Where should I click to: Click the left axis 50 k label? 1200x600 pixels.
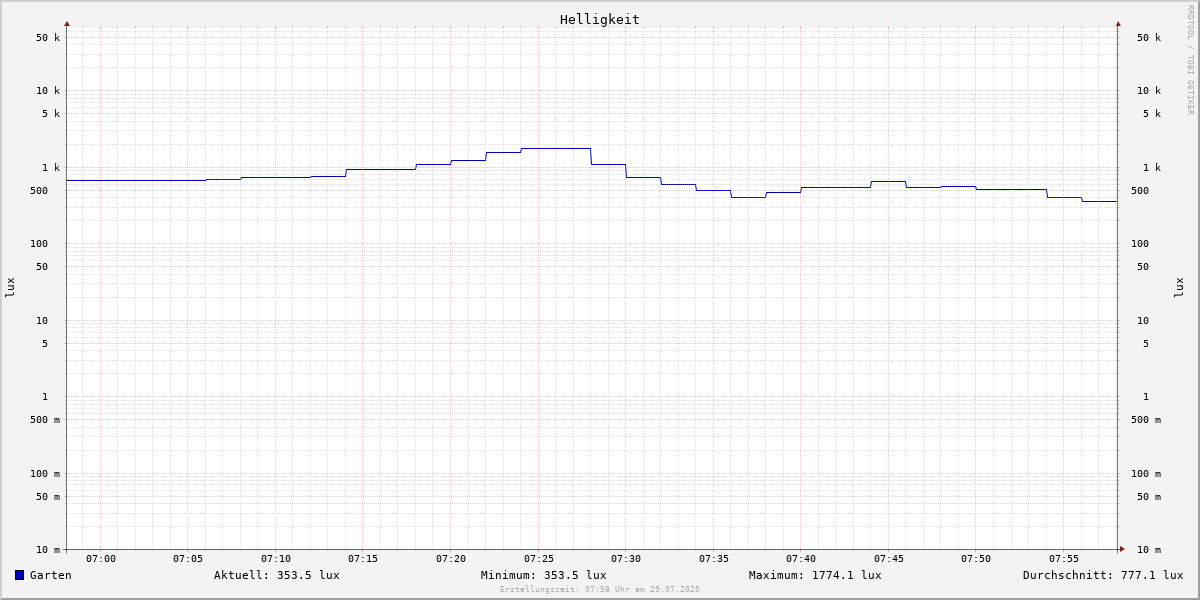[x=48, y=38]
